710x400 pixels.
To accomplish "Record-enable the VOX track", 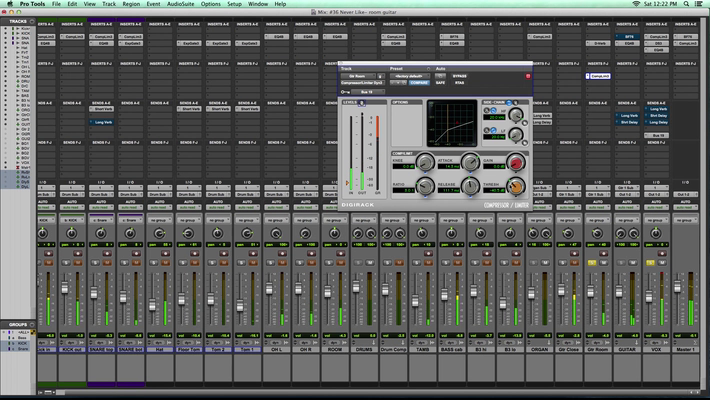I will point(662,254).
